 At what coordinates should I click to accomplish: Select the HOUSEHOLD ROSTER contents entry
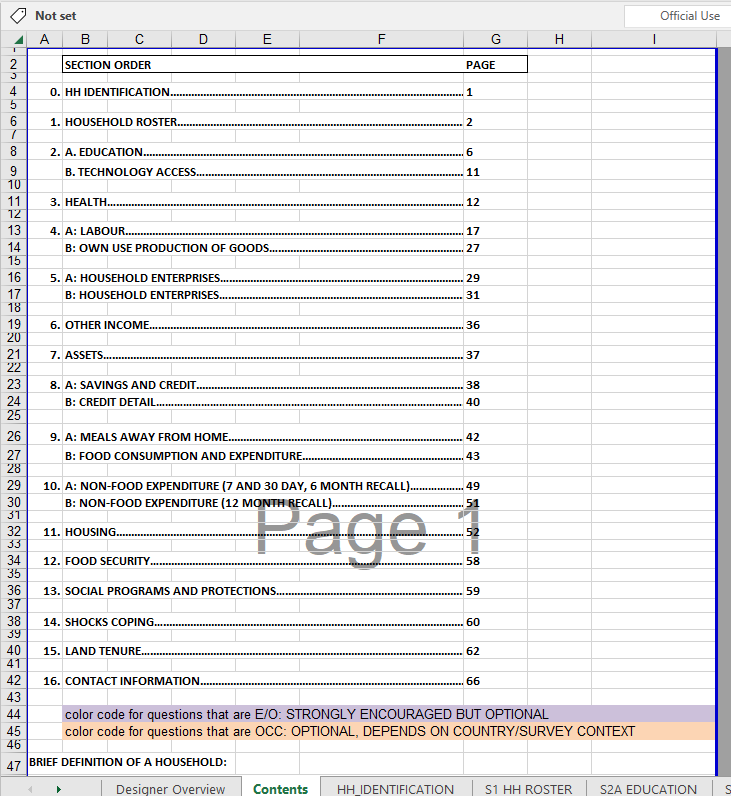pyautogui.click(x=120, y=122)
